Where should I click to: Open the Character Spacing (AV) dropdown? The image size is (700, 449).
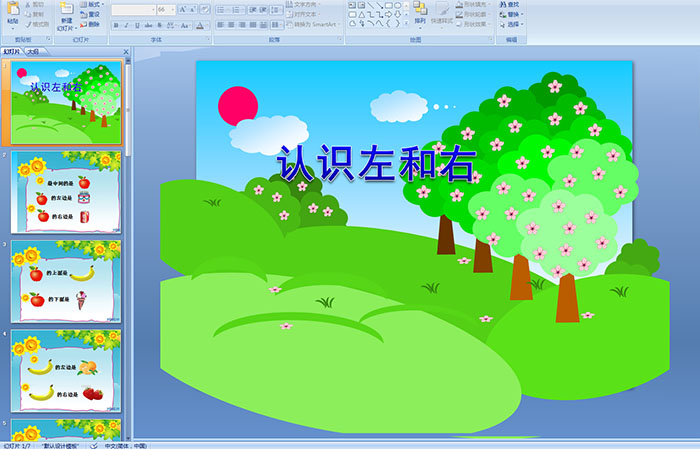[171, 25]
